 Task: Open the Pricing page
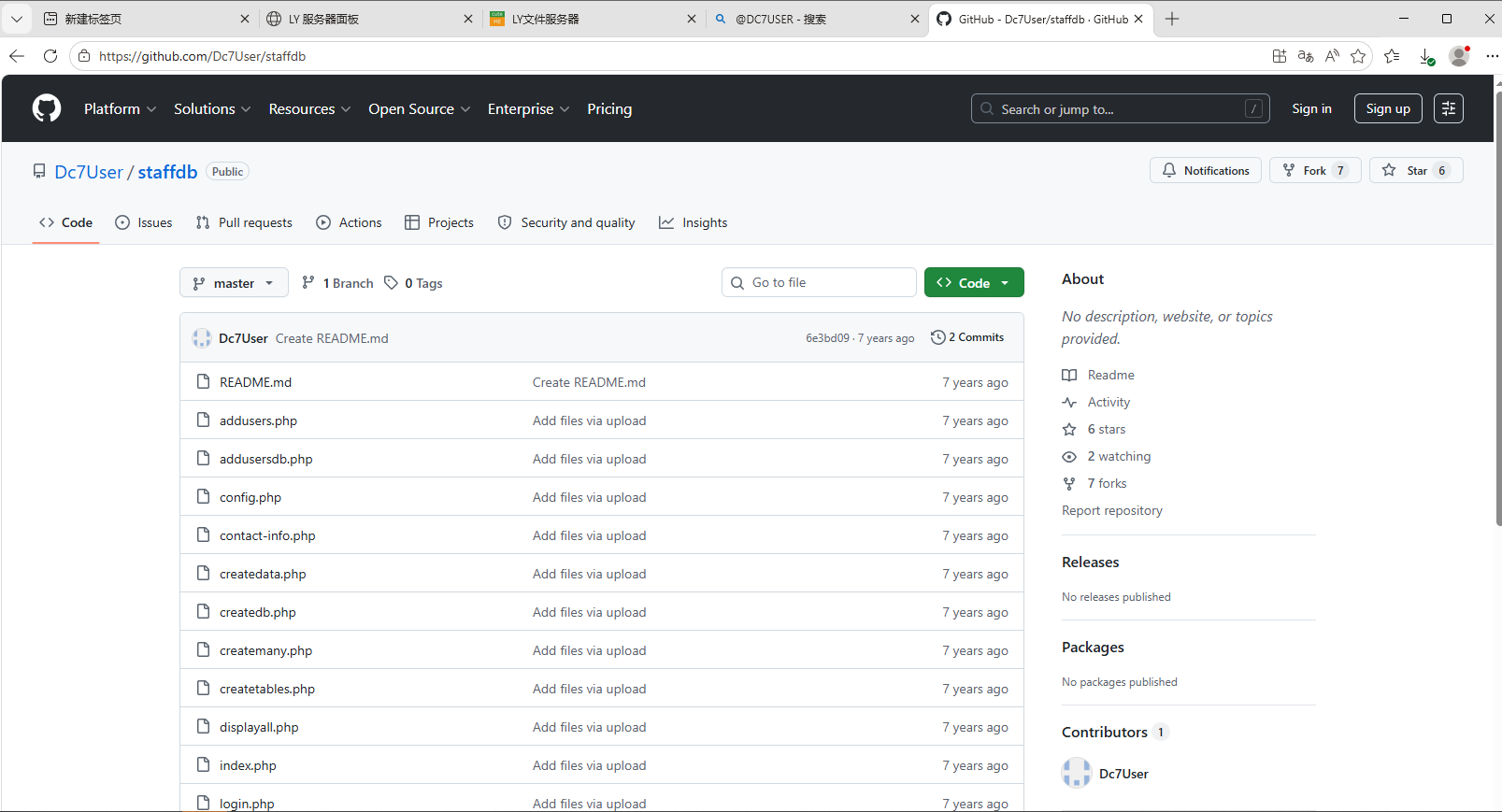pos(609,109)
